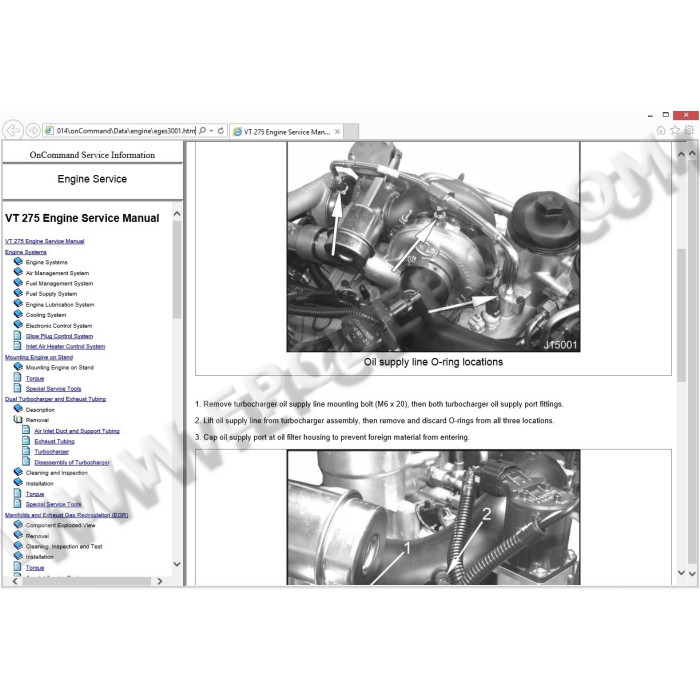
Task: Click Engine Lubrication System book icon
Action: tap(18, 304)
